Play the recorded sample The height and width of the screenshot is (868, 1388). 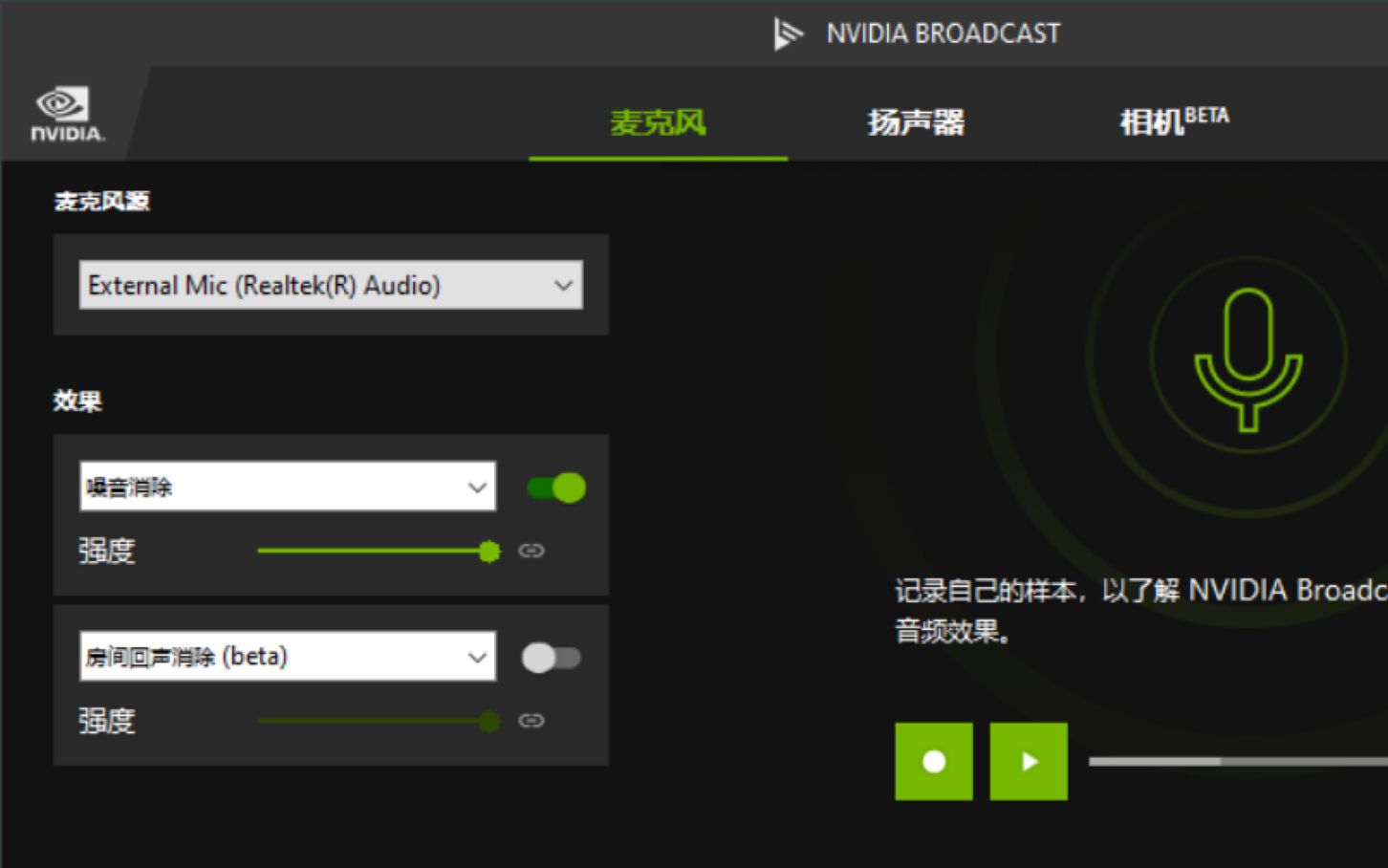pos(1029,761)
